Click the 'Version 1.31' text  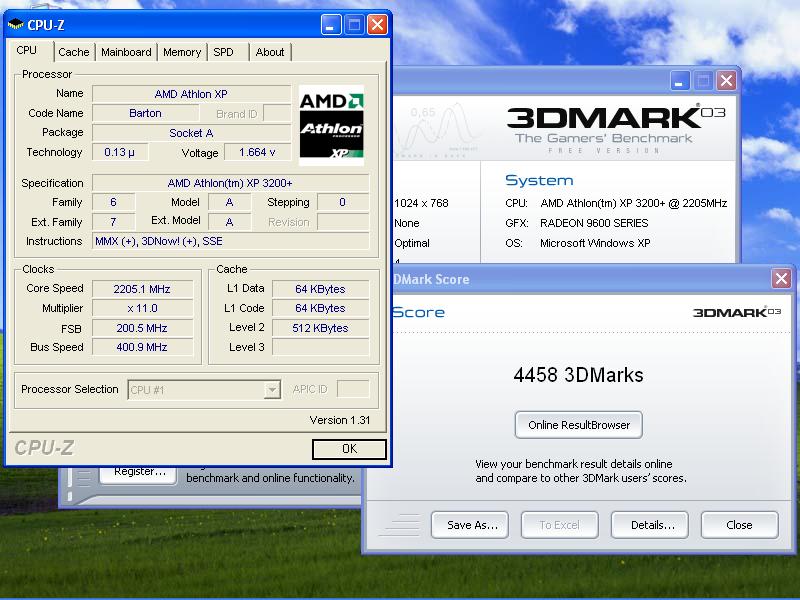(340, 420)
